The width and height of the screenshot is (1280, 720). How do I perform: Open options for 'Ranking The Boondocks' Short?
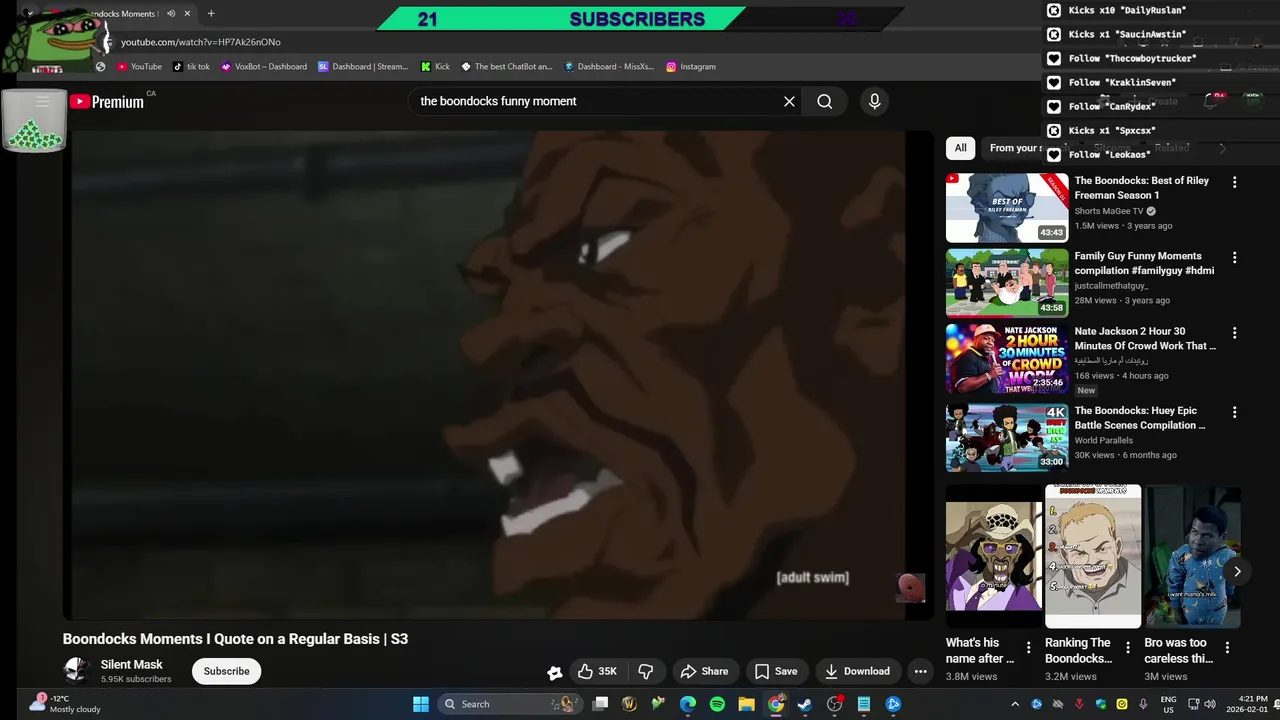[x=1128, y=648]
